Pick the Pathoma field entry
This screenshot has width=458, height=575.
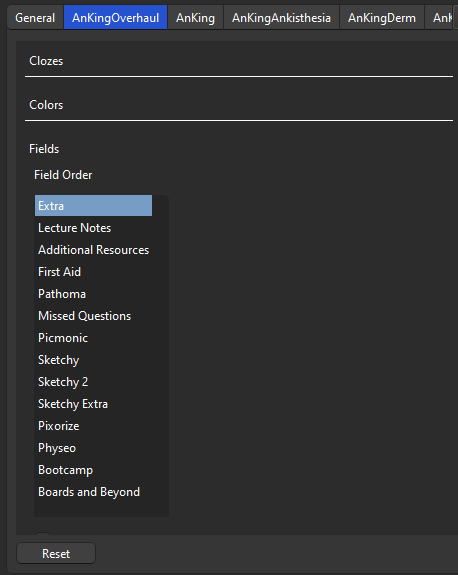(x=94, y=294)
